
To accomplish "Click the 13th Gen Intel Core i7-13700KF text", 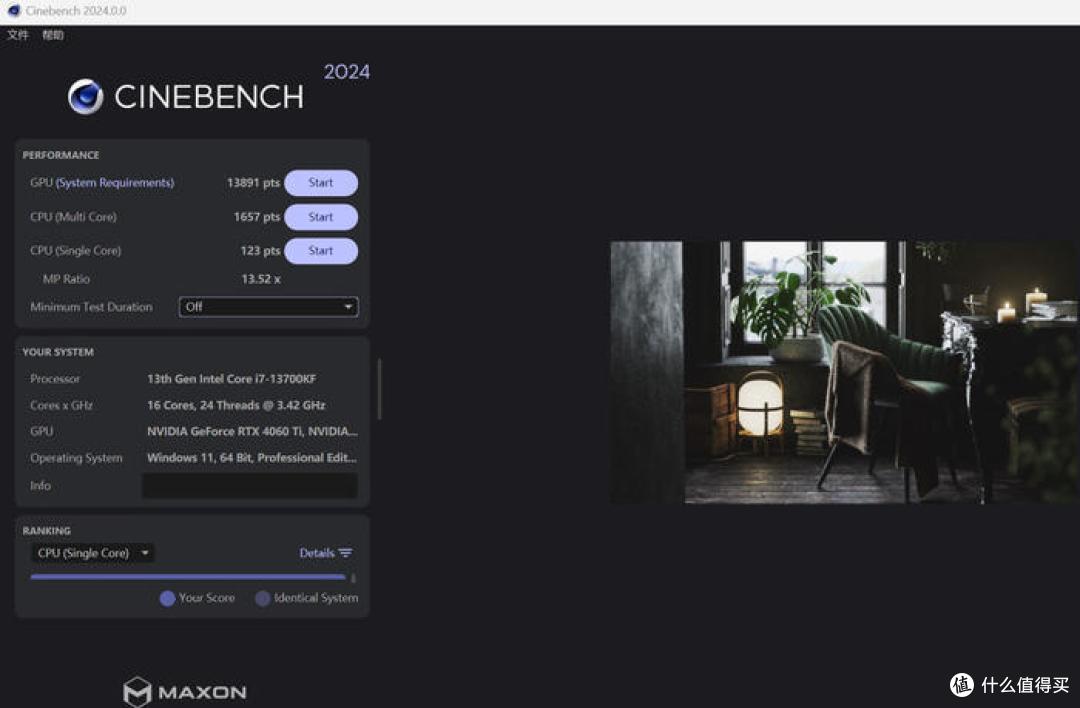I will 231,379.
